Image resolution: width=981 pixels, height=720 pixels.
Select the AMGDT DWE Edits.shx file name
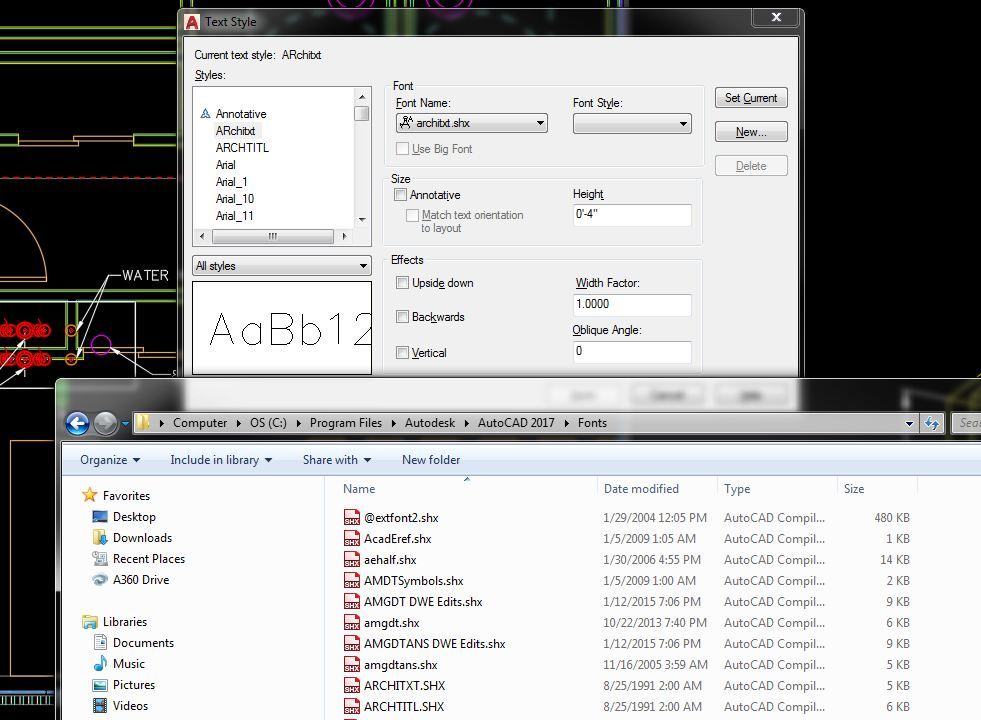(423, 602)
